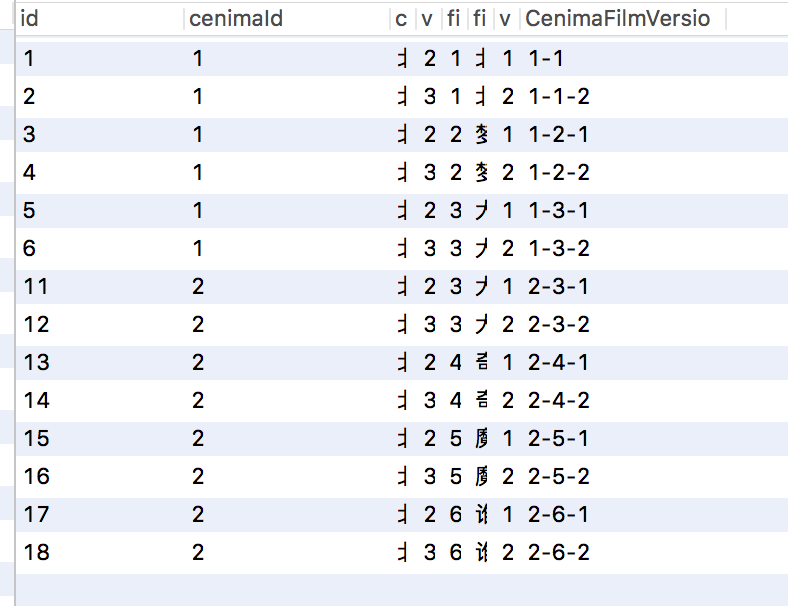This screenshot has height=606, width=788.
Task: Select the cell with value 1-3-1
Action: (x=558, y=211)
